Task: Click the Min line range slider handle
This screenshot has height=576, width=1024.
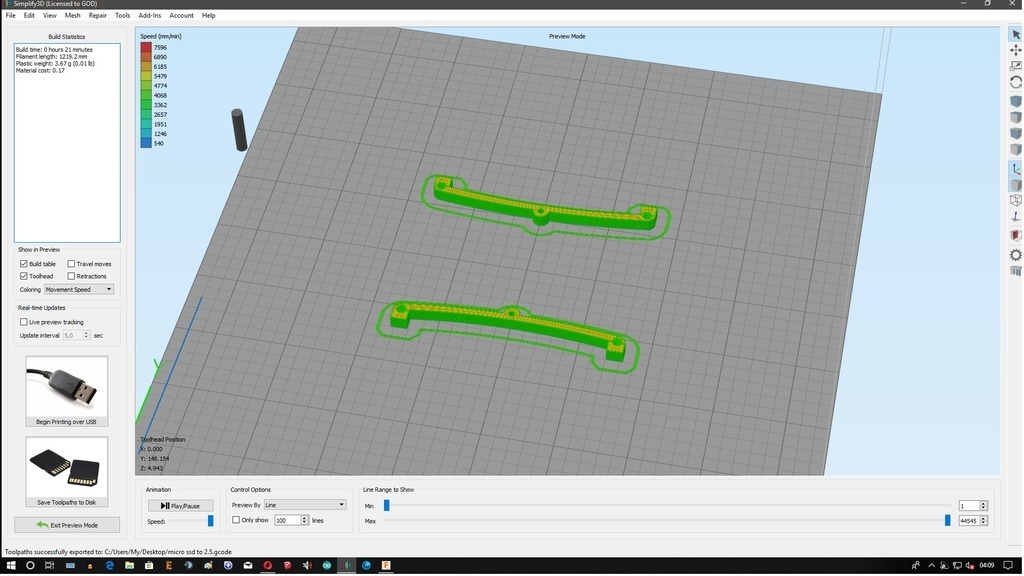Action: click(x=387, y=505)
